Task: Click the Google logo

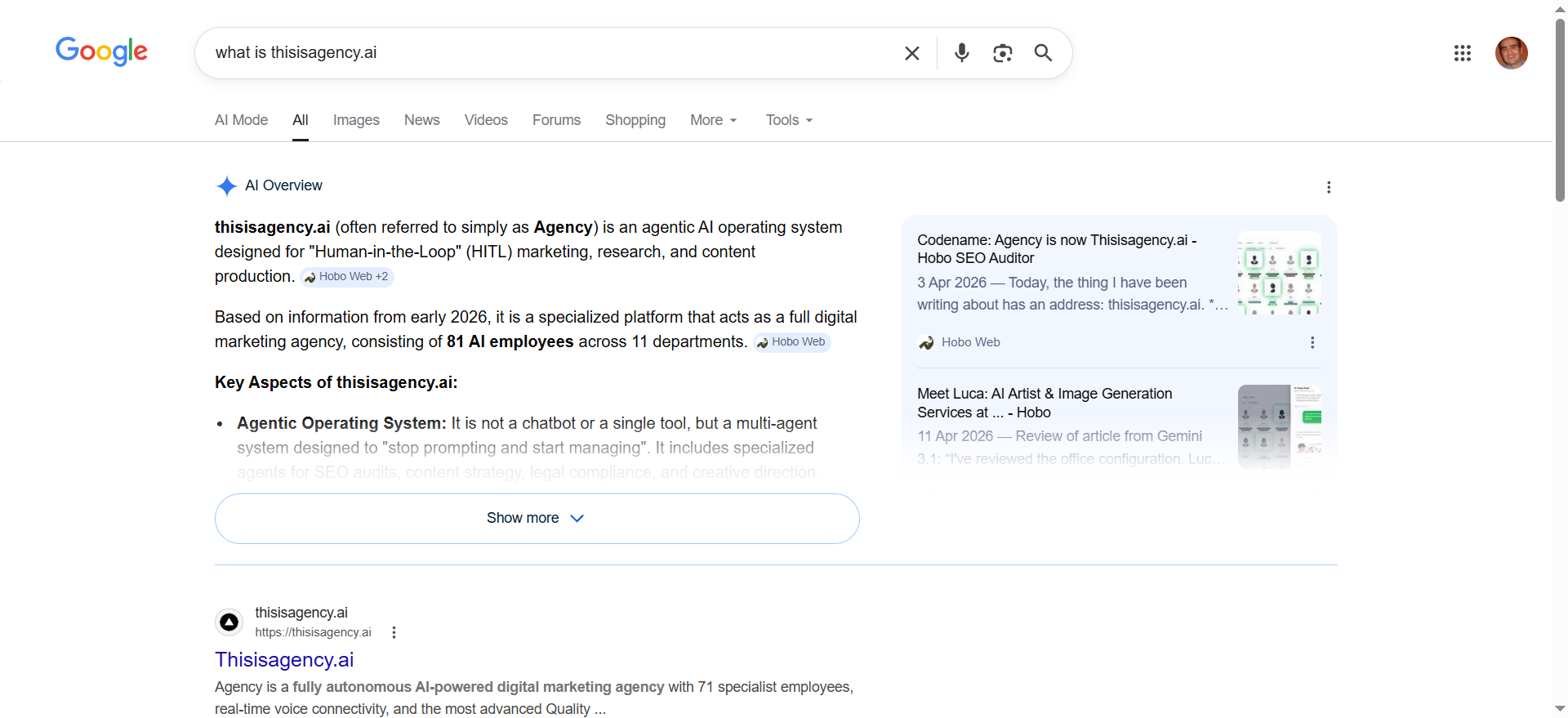Action: pyautogui.click(x=101, y=51)
